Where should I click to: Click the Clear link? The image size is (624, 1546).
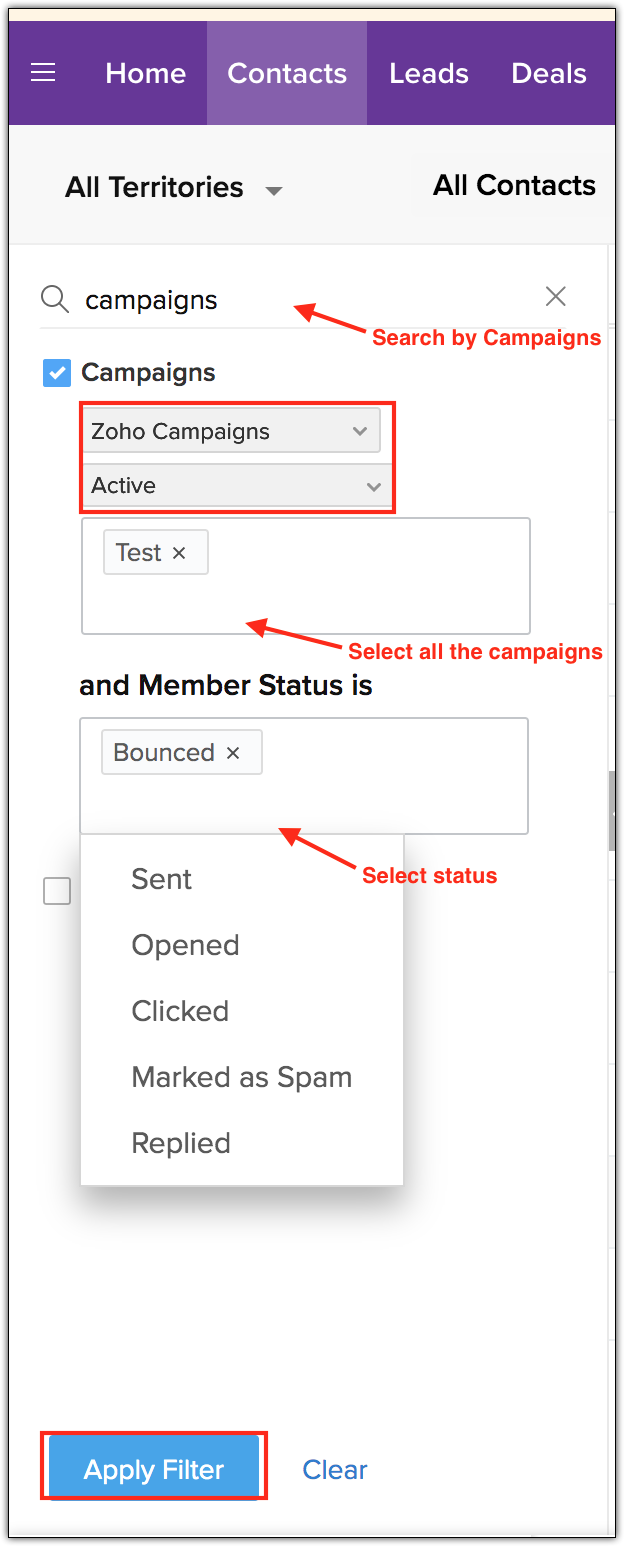334,1468
